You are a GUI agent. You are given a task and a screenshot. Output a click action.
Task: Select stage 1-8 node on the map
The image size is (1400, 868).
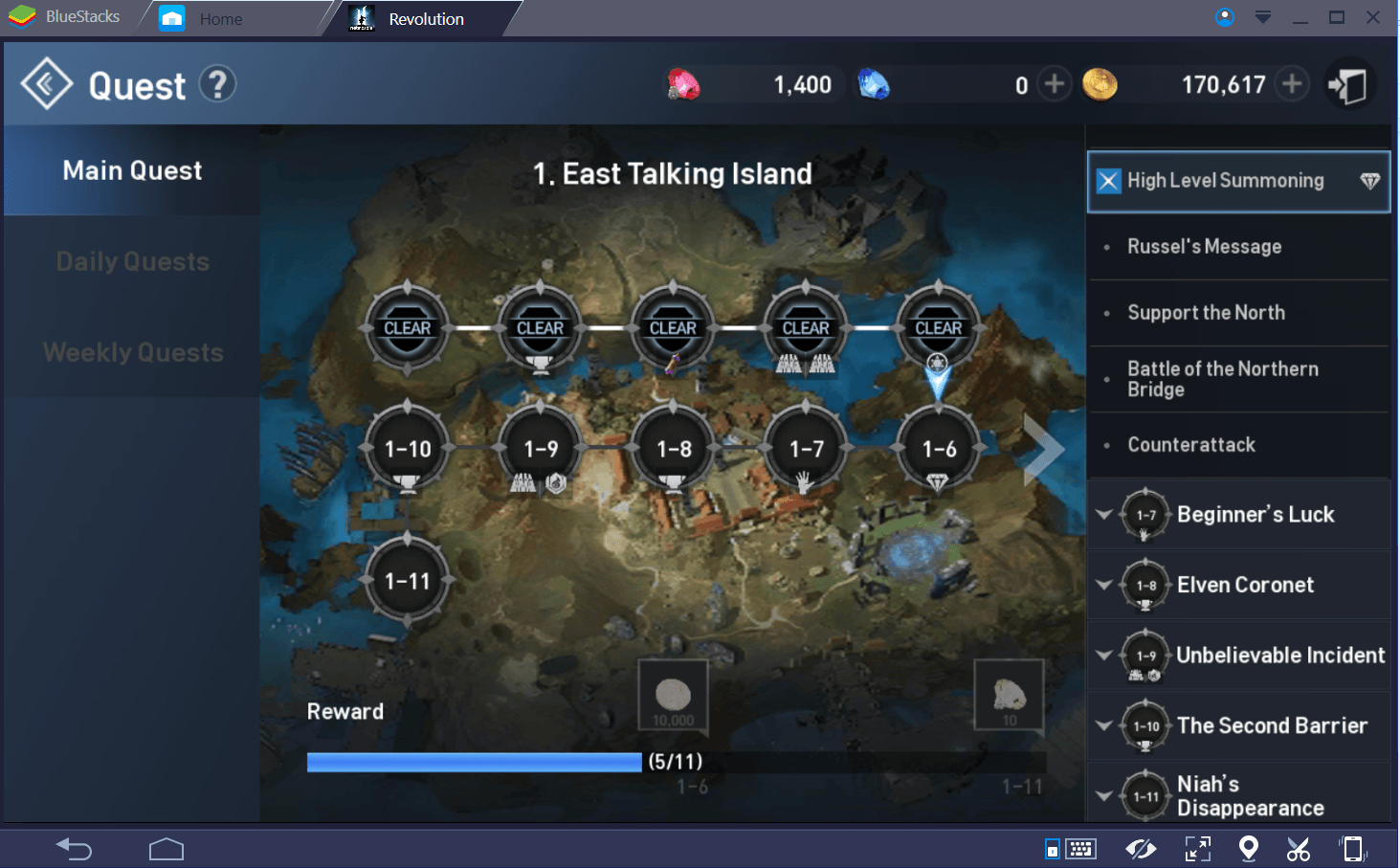tap(674, 449)
